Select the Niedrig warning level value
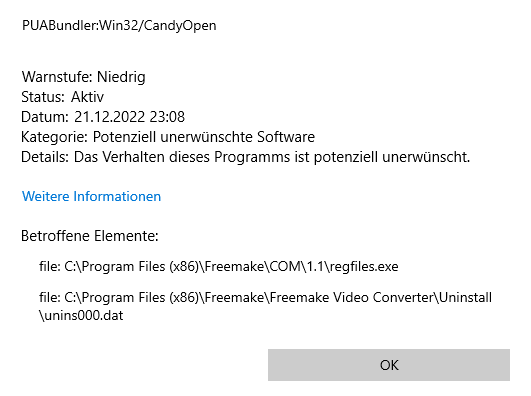The height and width of the screenshot is (396, 531). click(121, 77)
